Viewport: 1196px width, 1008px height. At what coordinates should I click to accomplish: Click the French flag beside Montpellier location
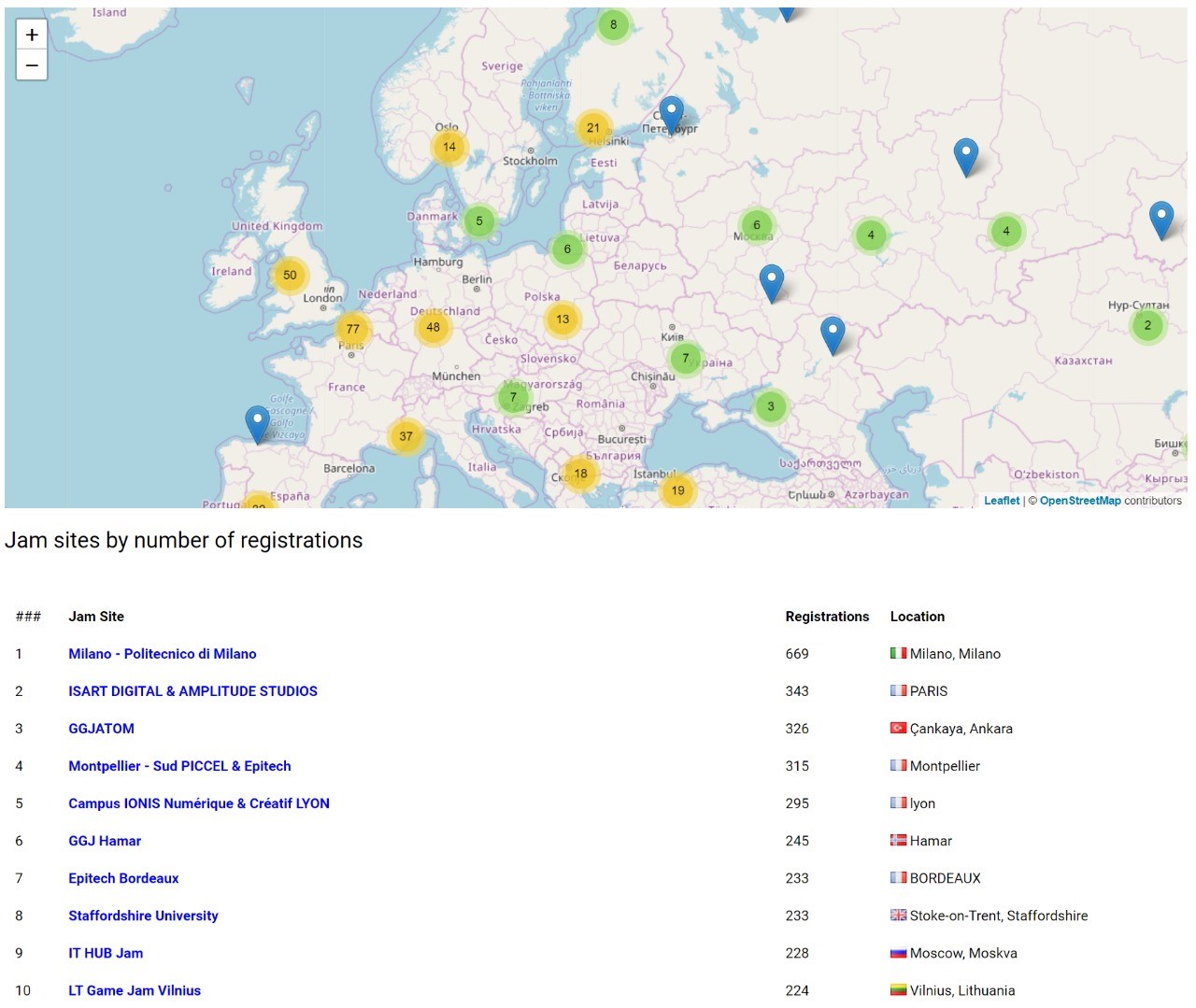898,765
